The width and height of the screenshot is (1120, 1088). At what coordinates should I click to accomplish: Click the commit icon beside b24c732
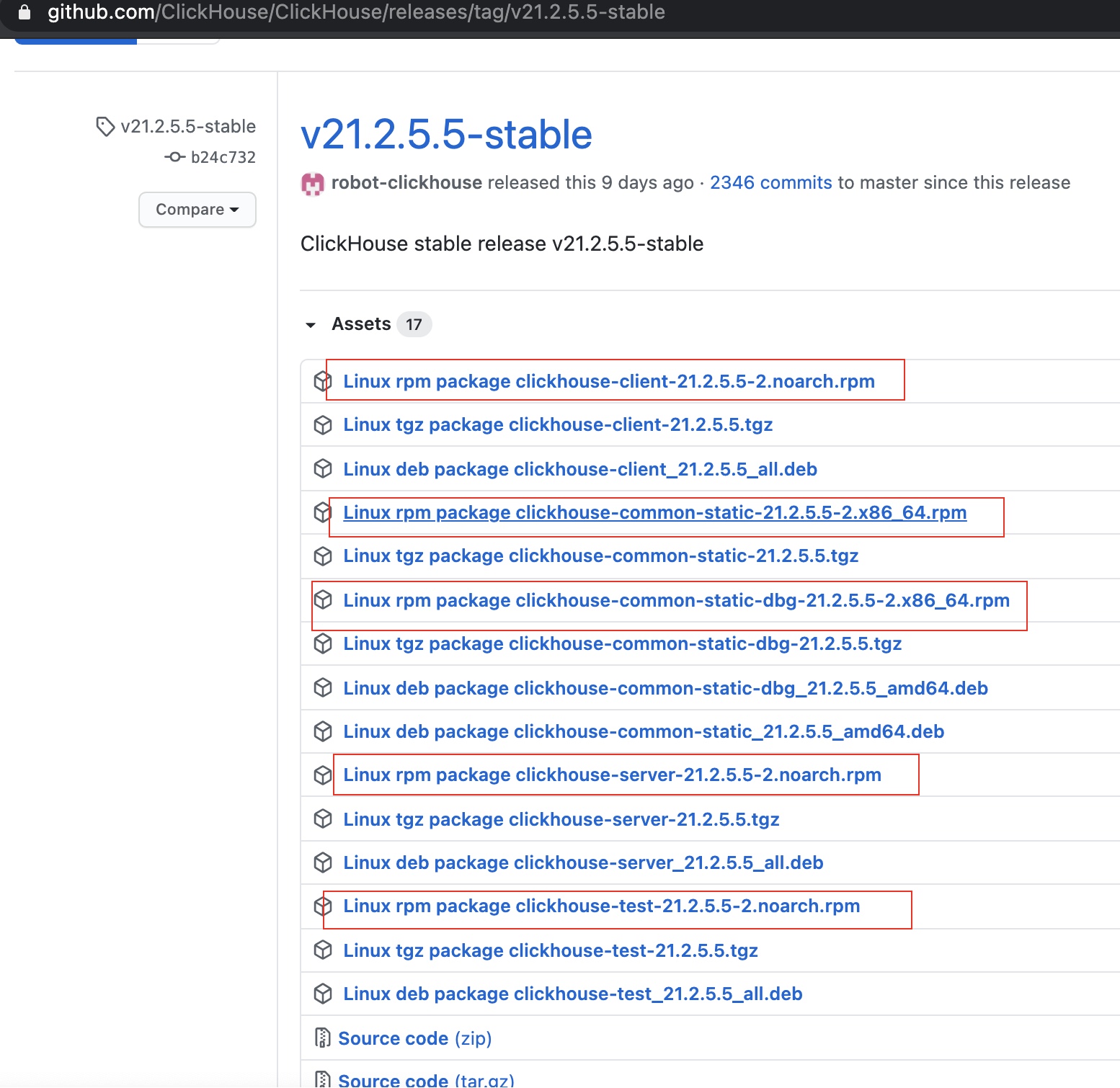[x=174, y=157]
